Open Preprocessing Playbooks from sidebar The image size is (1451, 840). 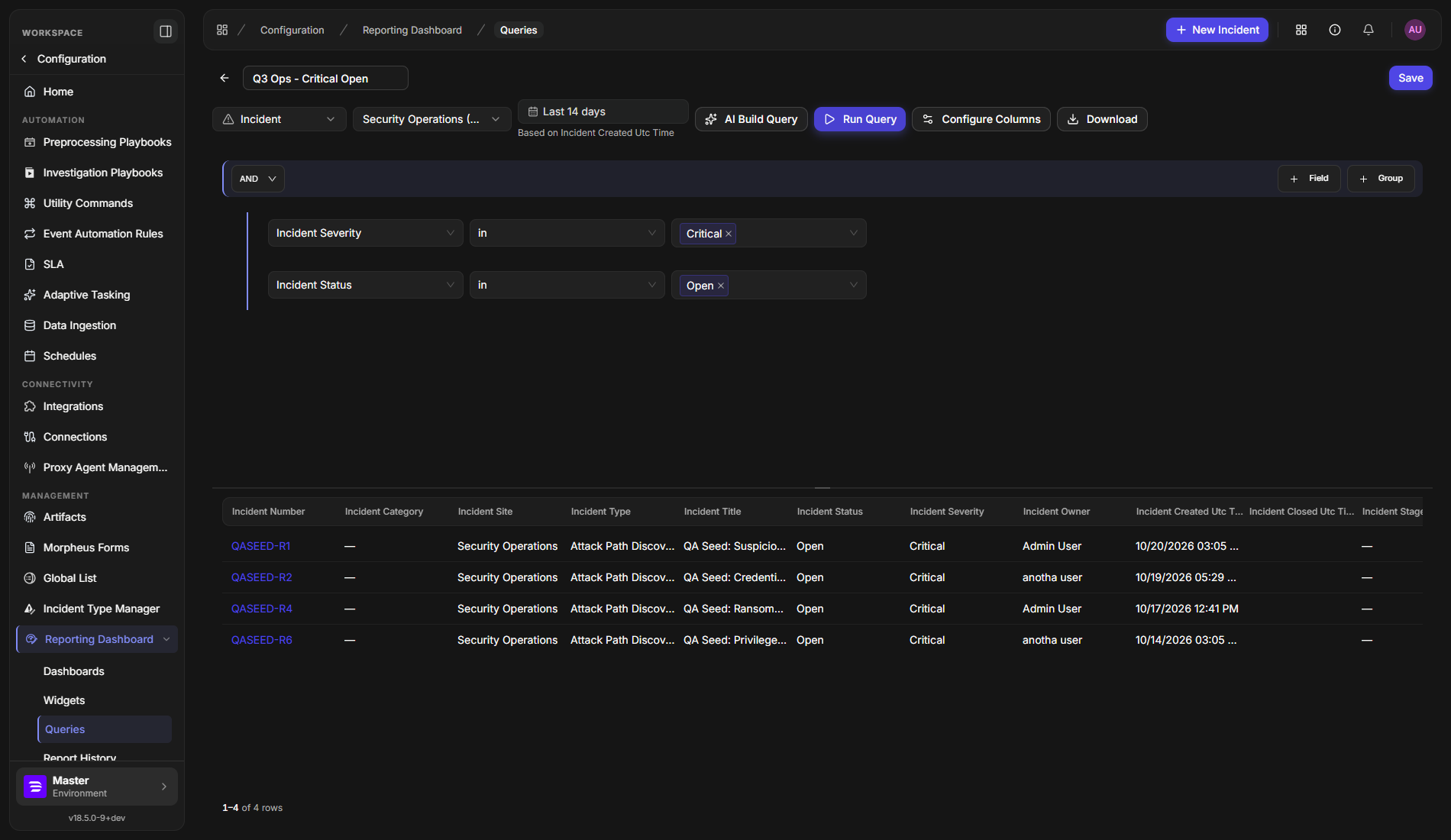pos(97,142)
